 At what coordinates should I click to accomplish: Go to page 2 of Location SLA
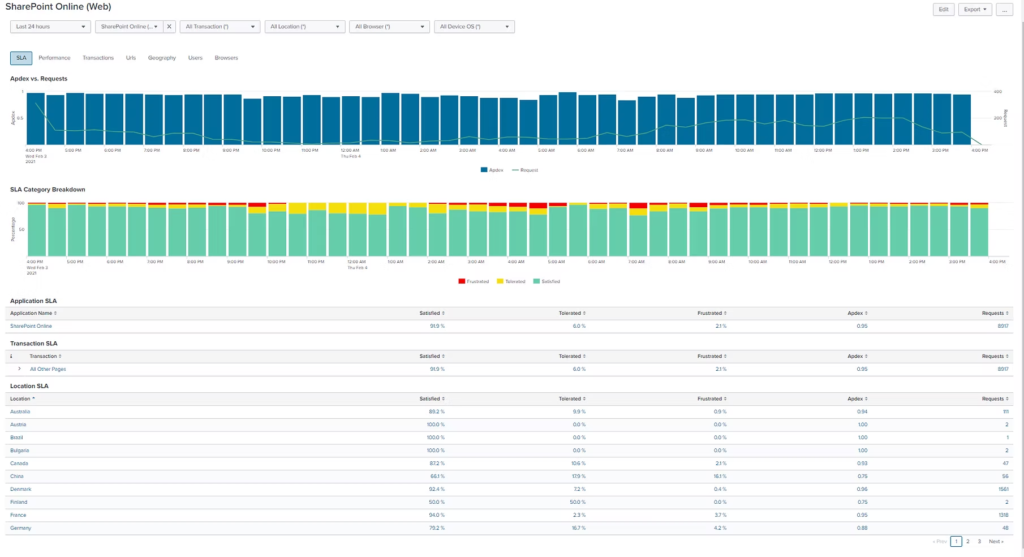[968, 541]
